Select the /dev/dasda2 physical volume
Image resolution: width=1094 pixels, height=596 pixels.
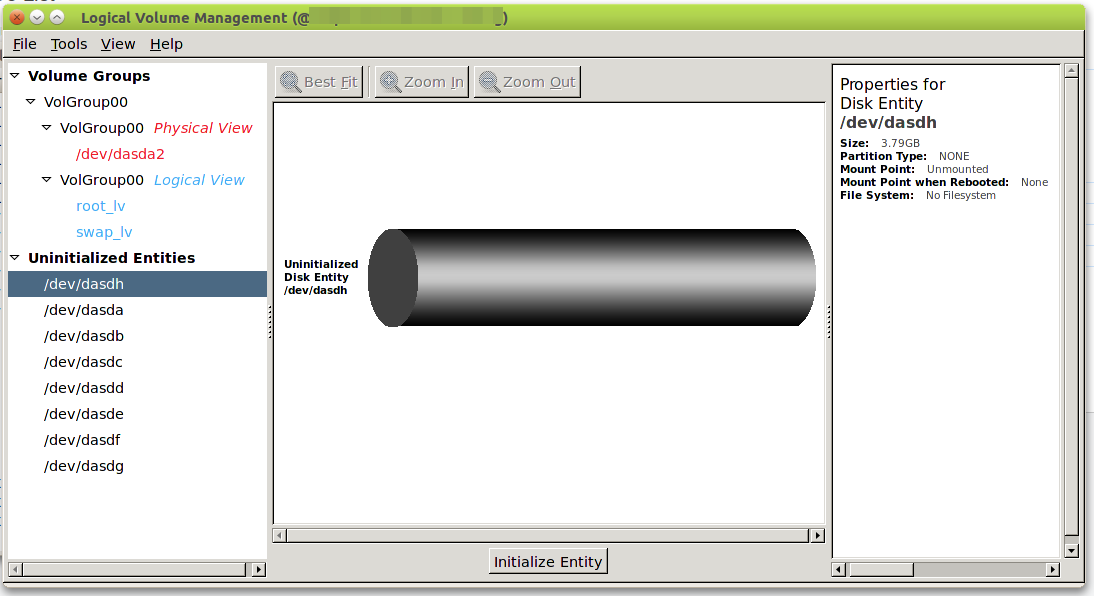(120, 154)
